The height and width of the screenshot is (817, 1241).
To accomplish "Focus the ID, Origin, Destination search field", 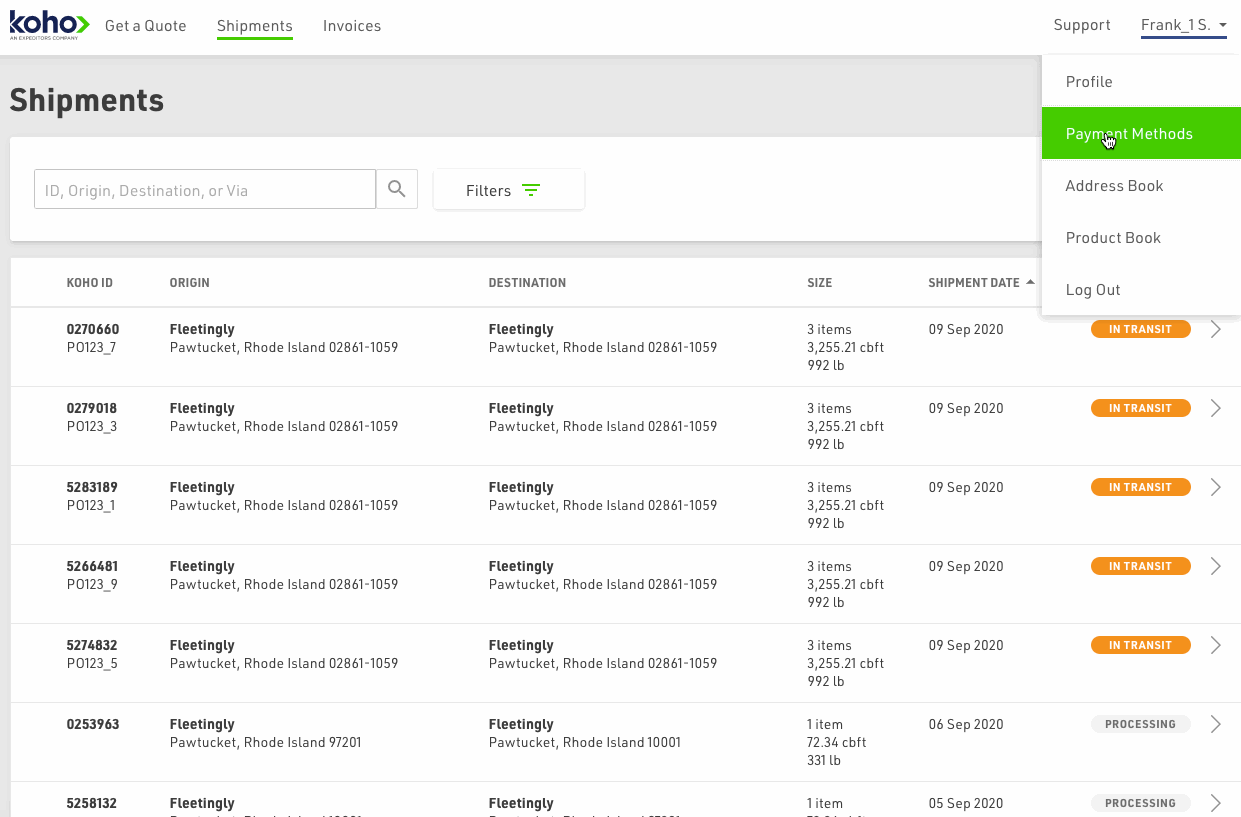I will tap(205, 190).
